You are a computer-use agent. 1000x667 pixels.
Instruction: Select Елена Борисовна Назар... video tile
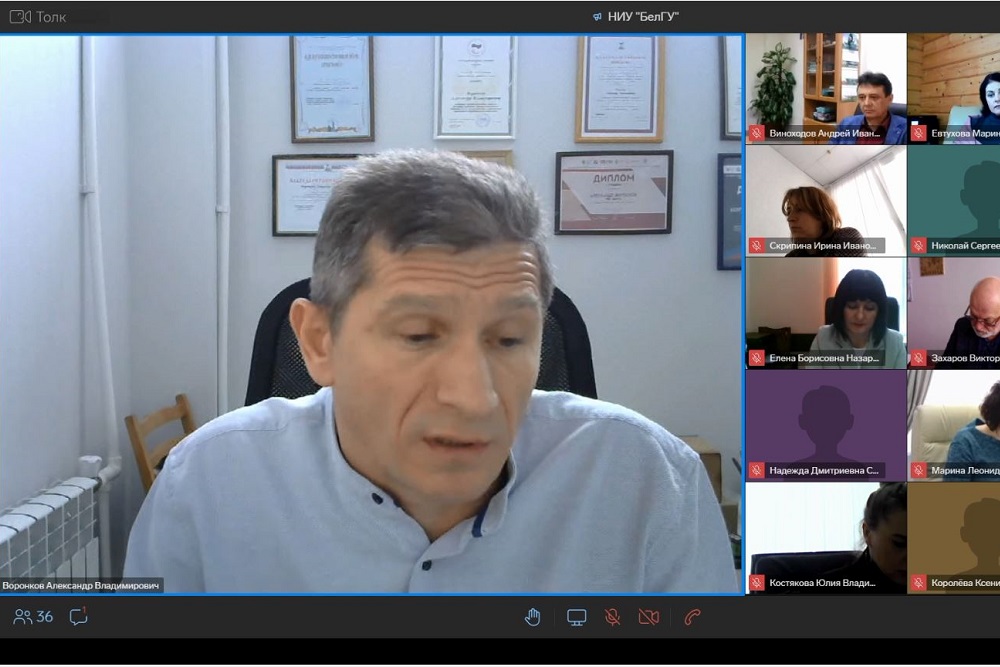point(826,313)
